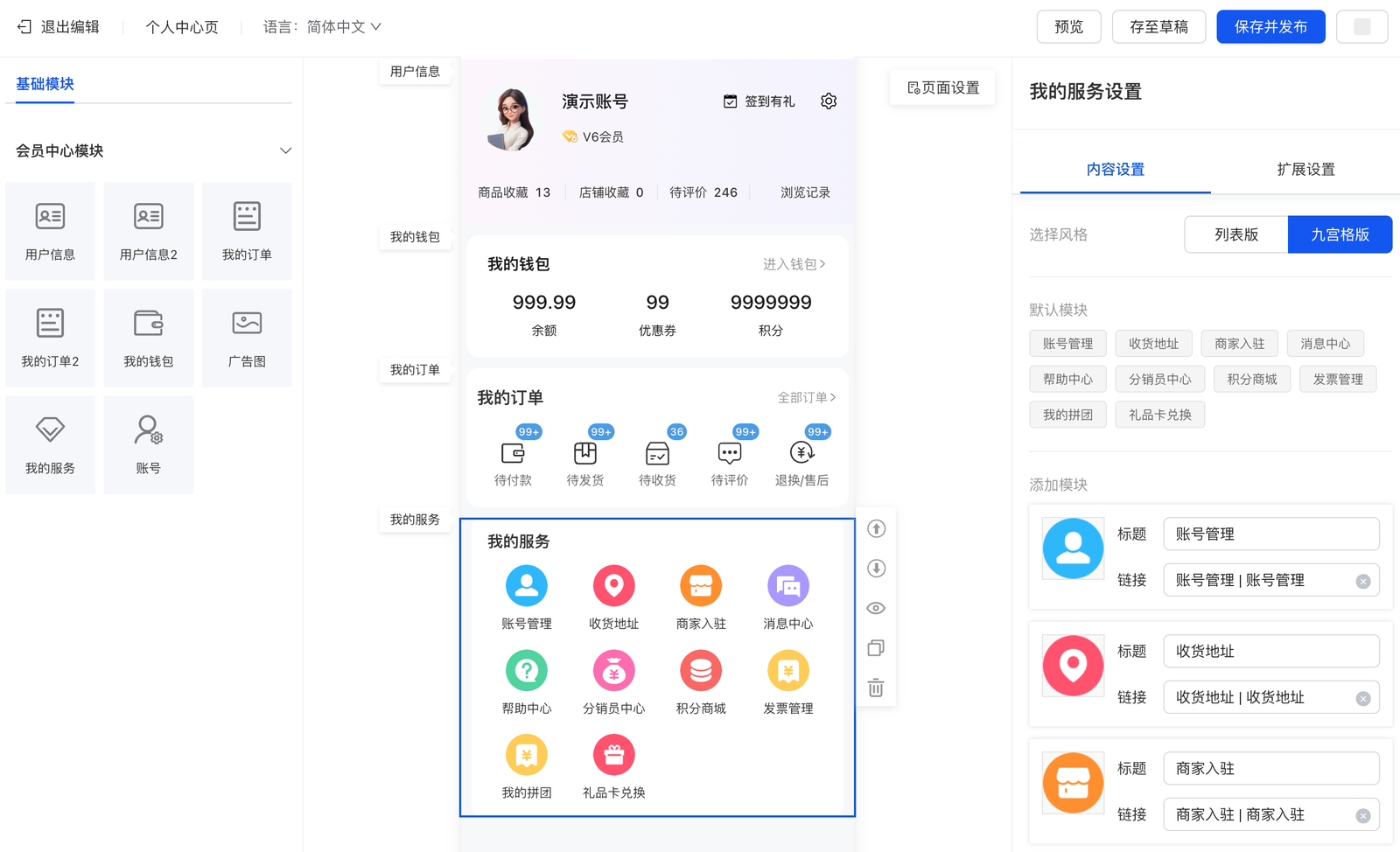Clear the 账号管理 link field
Image resolution: width=1400 pixels, height=852 pixels.
[x=1362, y=582]
